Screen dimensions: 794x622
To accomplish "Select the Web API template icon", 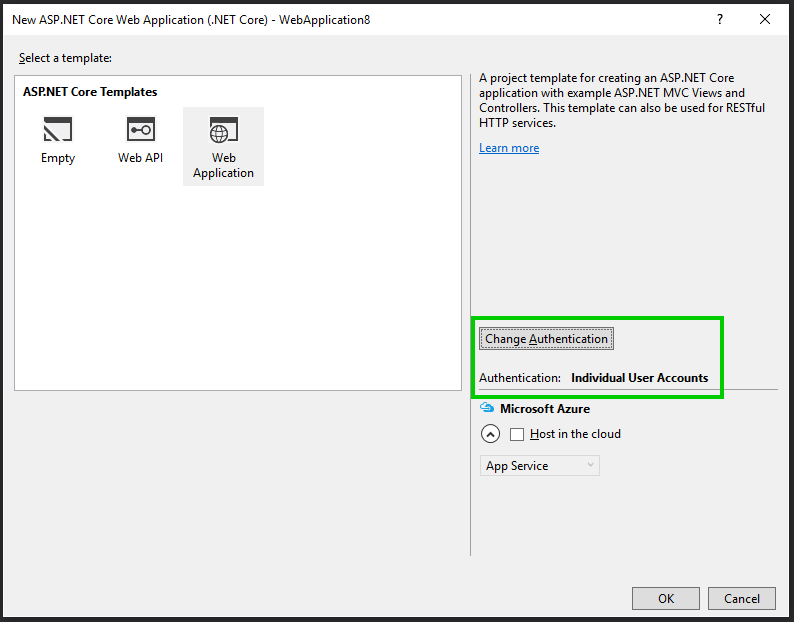I will (x=140, y=130).
